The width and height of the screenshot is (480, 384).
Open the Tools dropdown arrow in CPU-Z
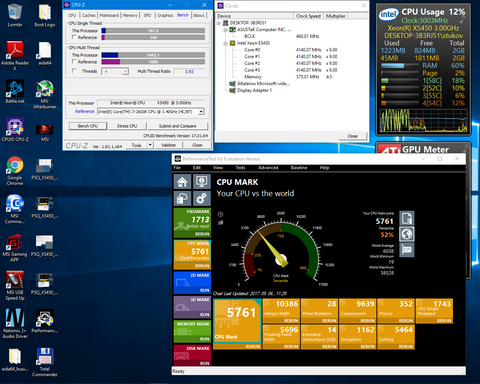click(150, 145)
